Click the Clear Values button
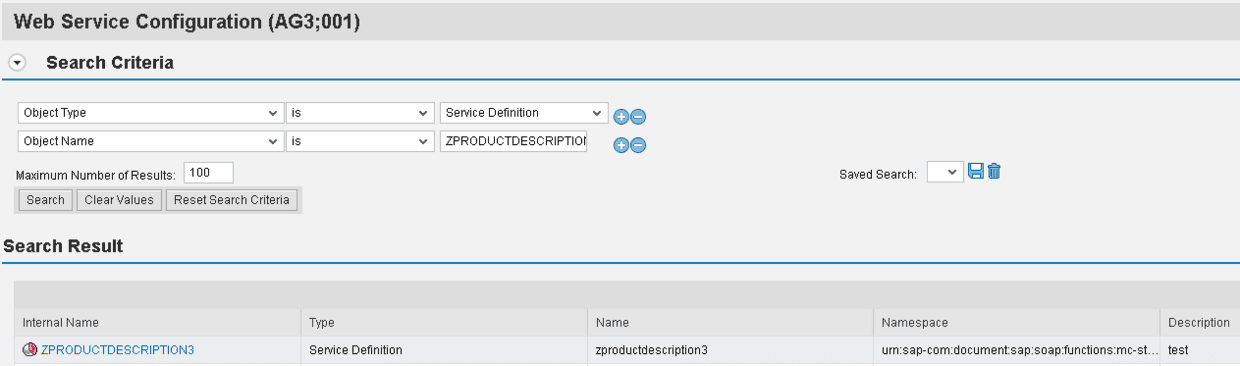The image size is (1240, 366). (119, 200)
